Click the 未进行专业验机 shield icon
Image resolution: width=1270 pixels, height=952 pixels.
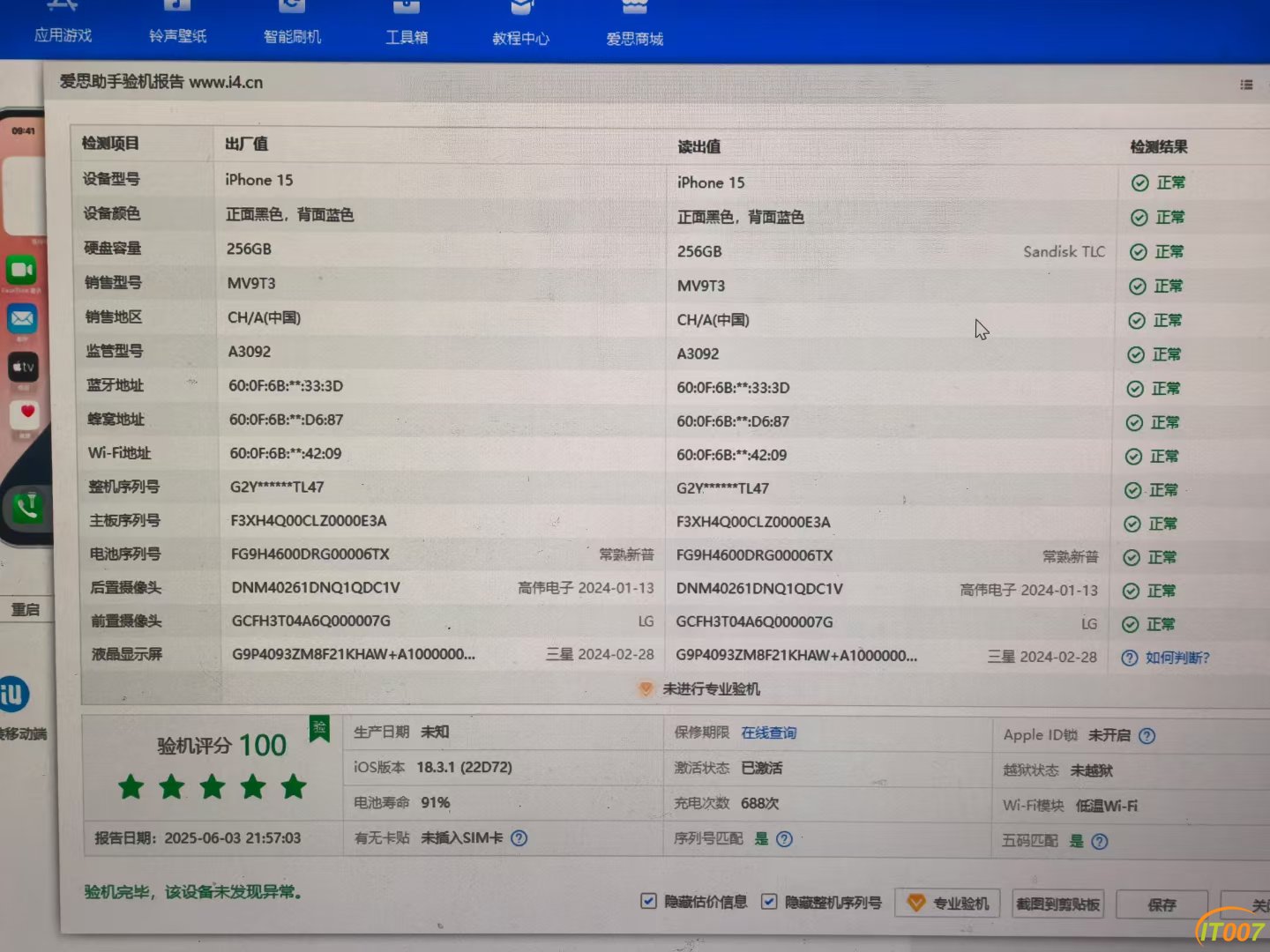coord(646,688)
